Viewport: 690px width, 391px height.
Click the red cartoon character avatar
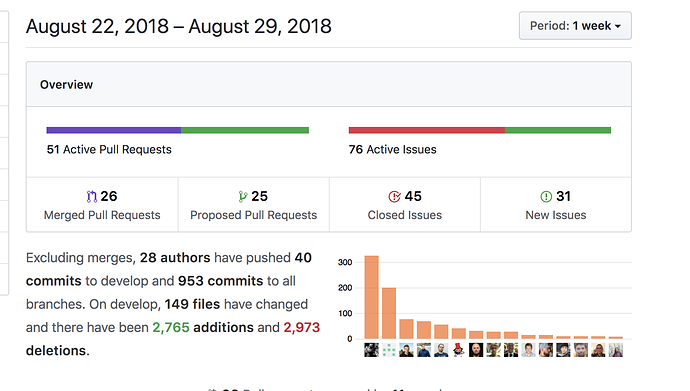pos(459,350)
